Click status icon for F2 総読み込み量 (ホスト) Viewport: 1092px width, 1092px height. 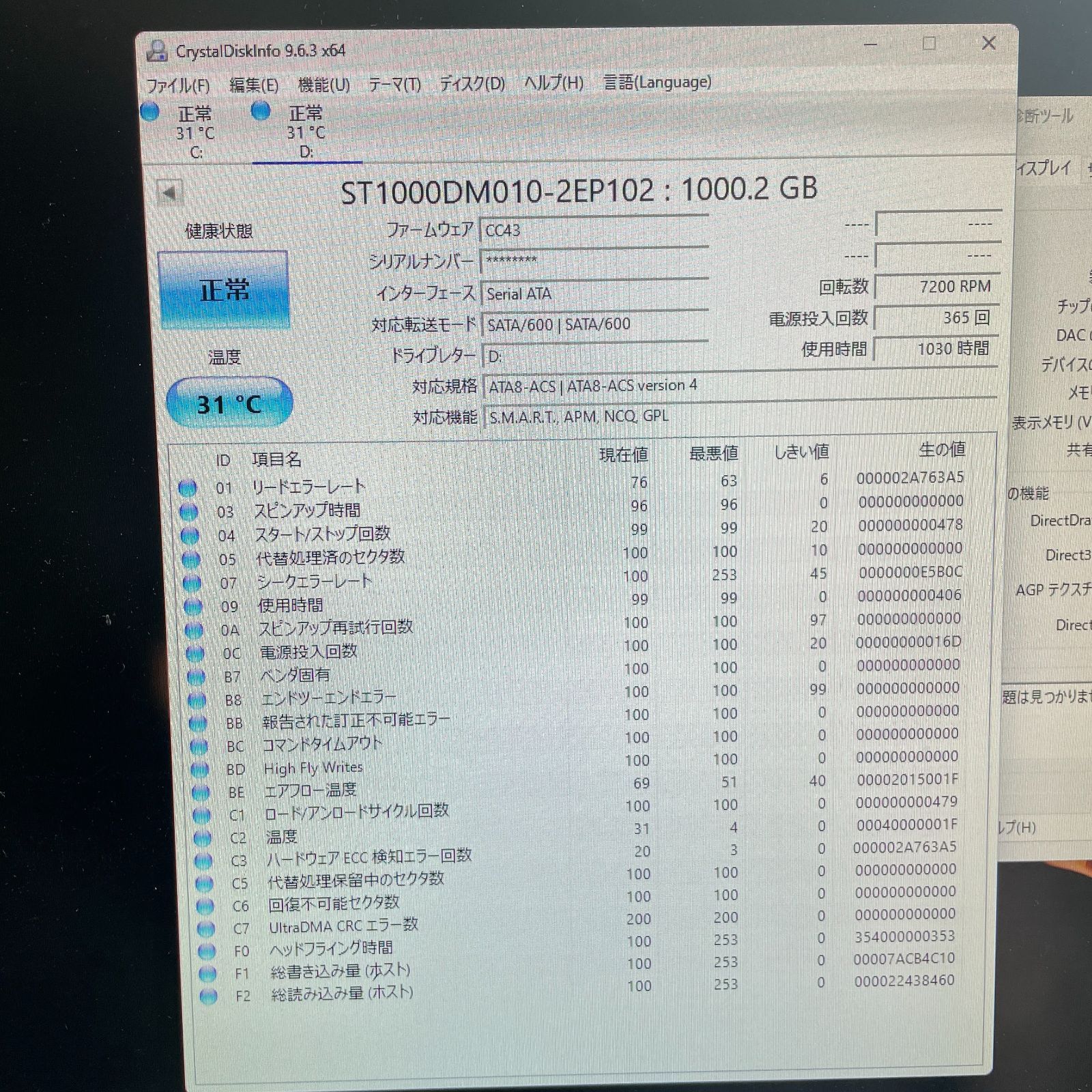(x=208, y=996)
